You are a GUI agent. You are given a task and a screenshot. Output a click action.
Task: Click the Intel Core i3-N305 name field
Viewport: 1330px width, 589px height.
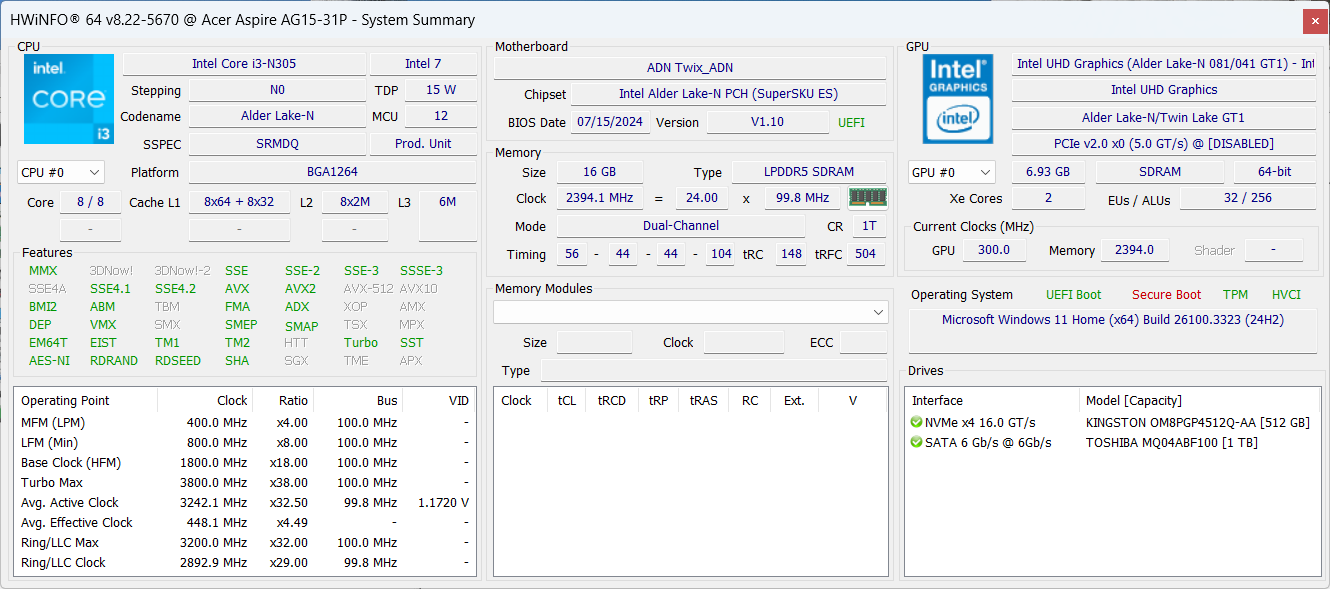coord(244,64)
